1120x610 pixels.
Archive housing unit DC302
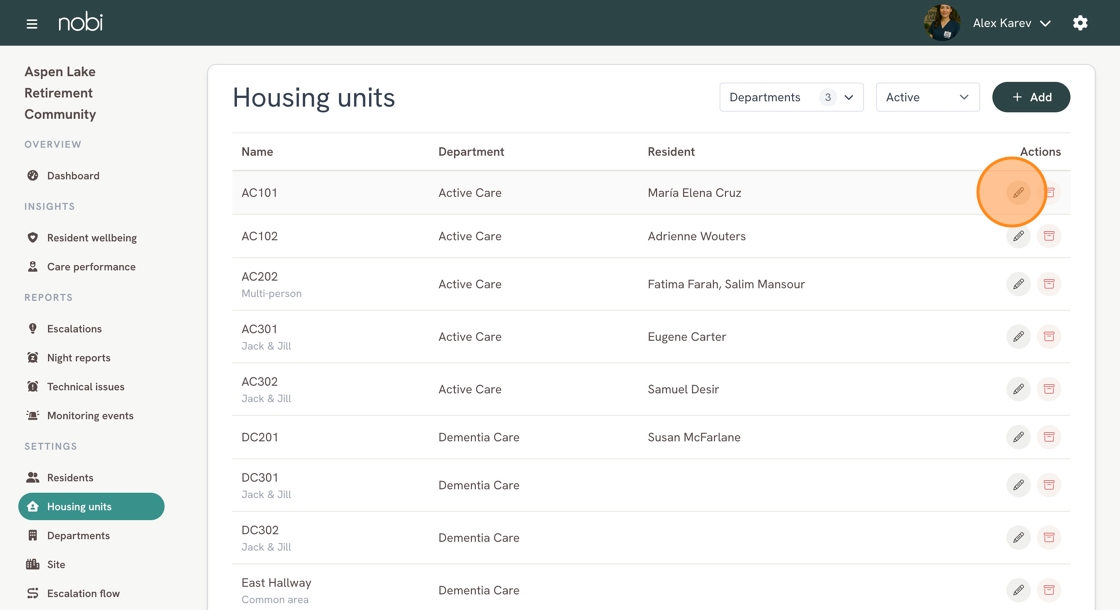[1049, 538]
